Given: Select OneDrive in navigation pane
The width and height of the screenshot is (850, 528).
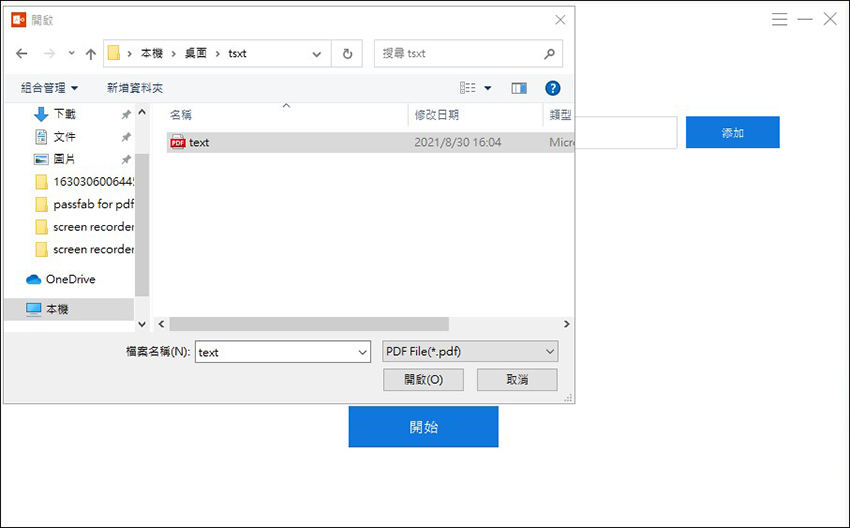Looking at the screenshot, I should 70,279.
